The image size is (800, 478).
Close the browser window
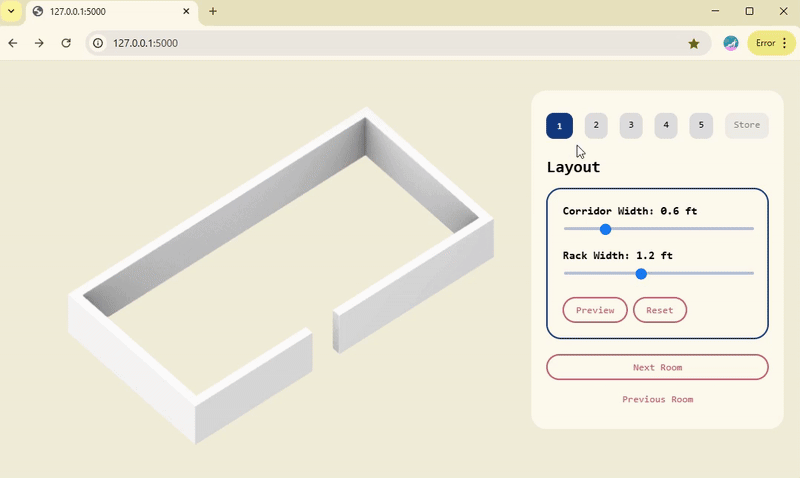784,11
